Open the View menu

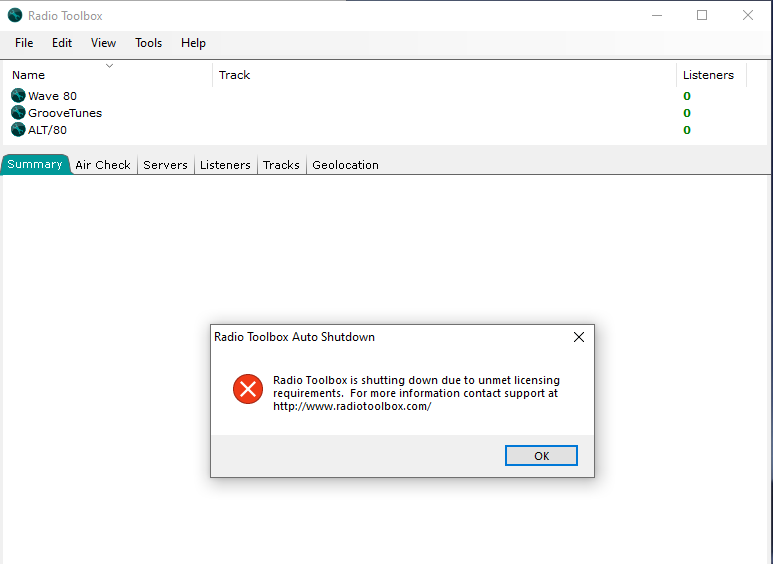103,43
